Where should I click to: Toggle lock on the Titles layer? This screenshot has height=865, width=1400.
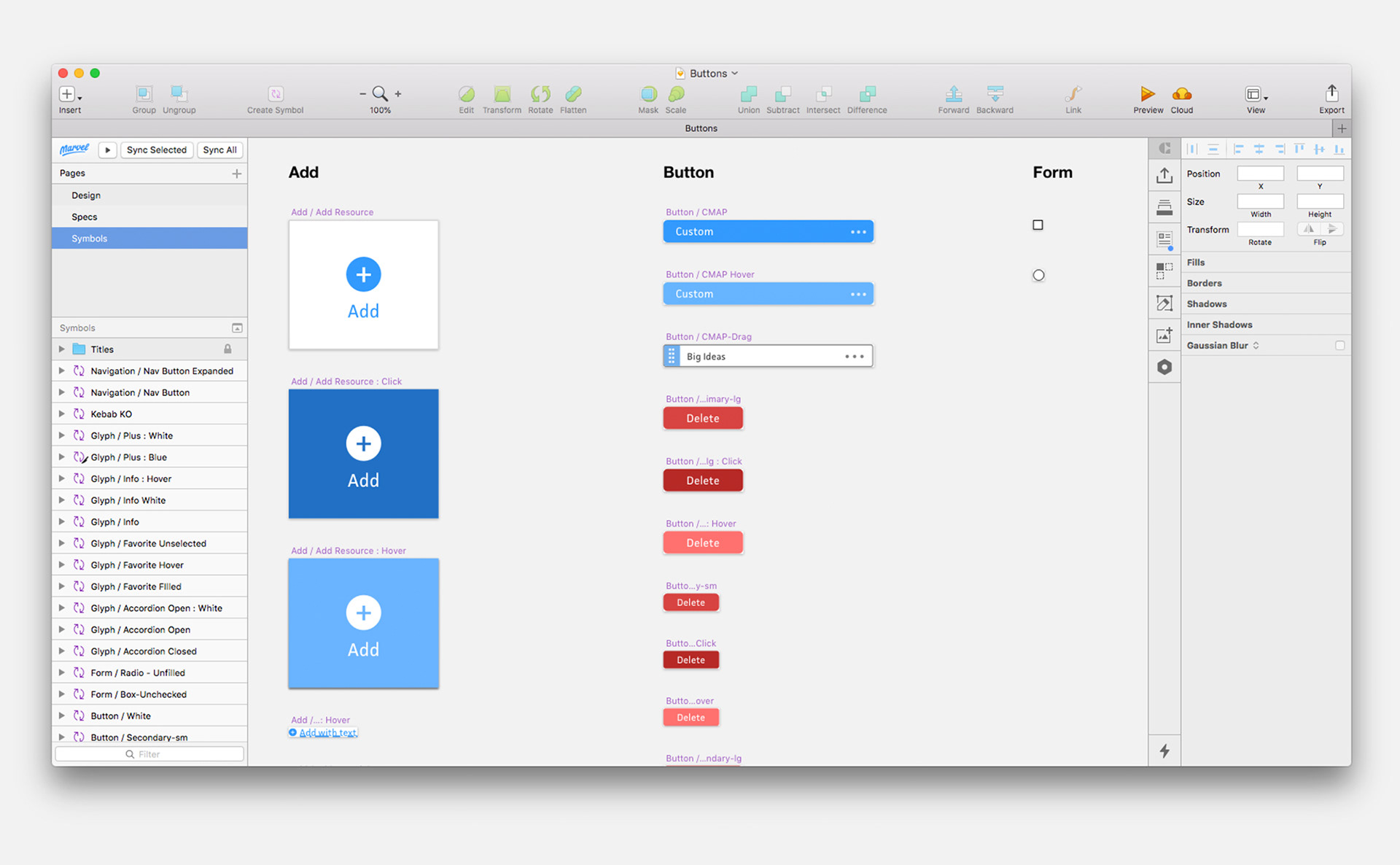(x=227, y=349)
